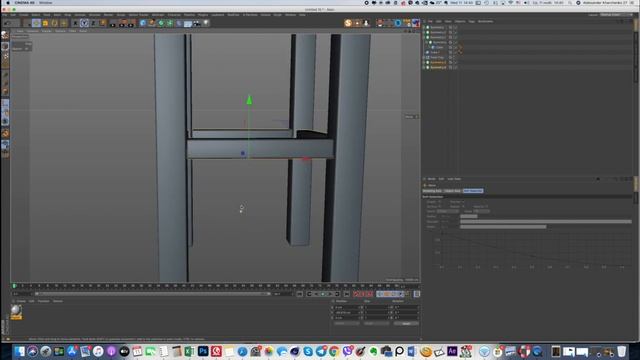Viewport: 640px width, 360px height.
Task: Switch to Texture mode icon
Action: tap(5, 56)
